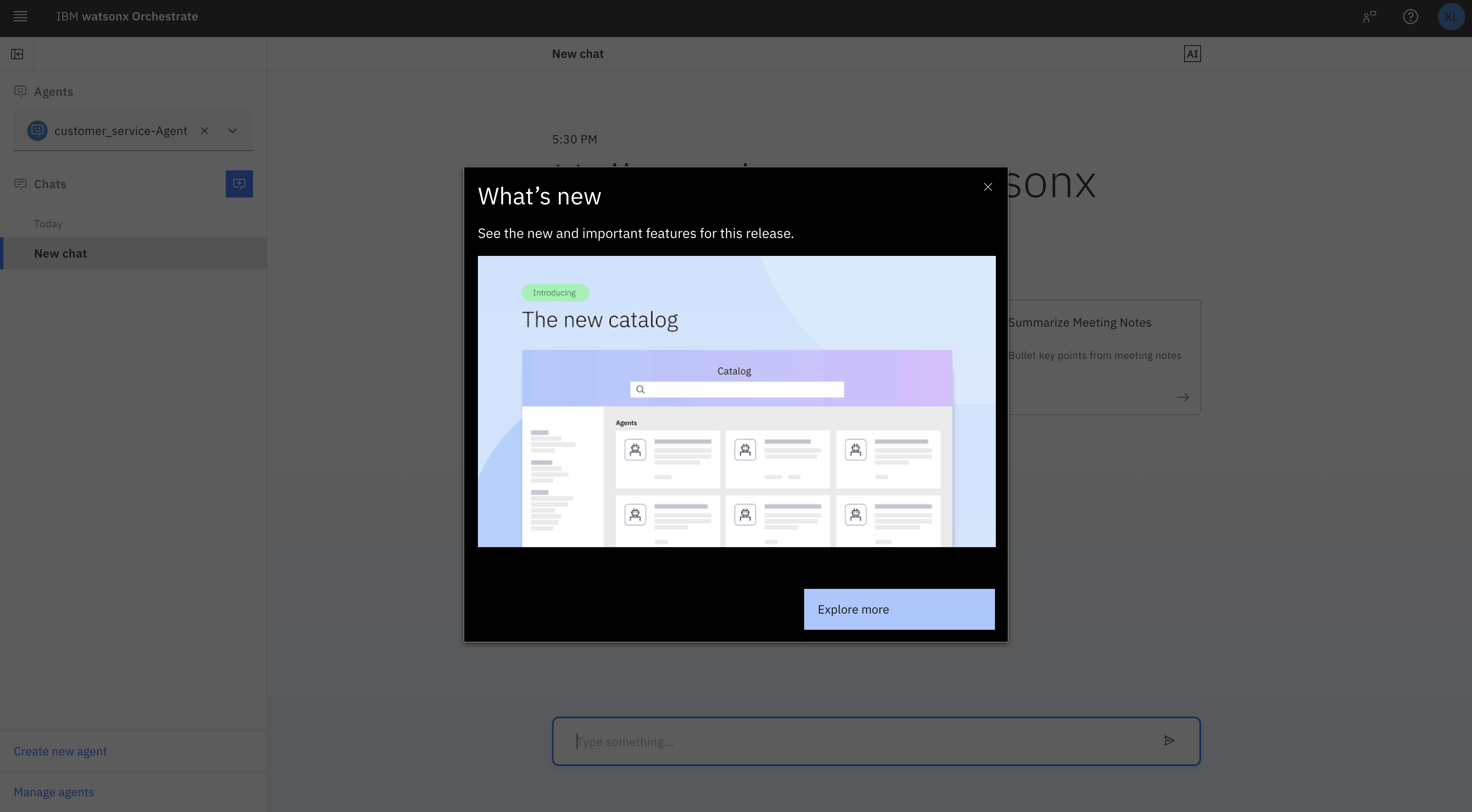The image size is (1472, 812).
Task: Open the hamburger navigation menu
Action: click(20, 17)
